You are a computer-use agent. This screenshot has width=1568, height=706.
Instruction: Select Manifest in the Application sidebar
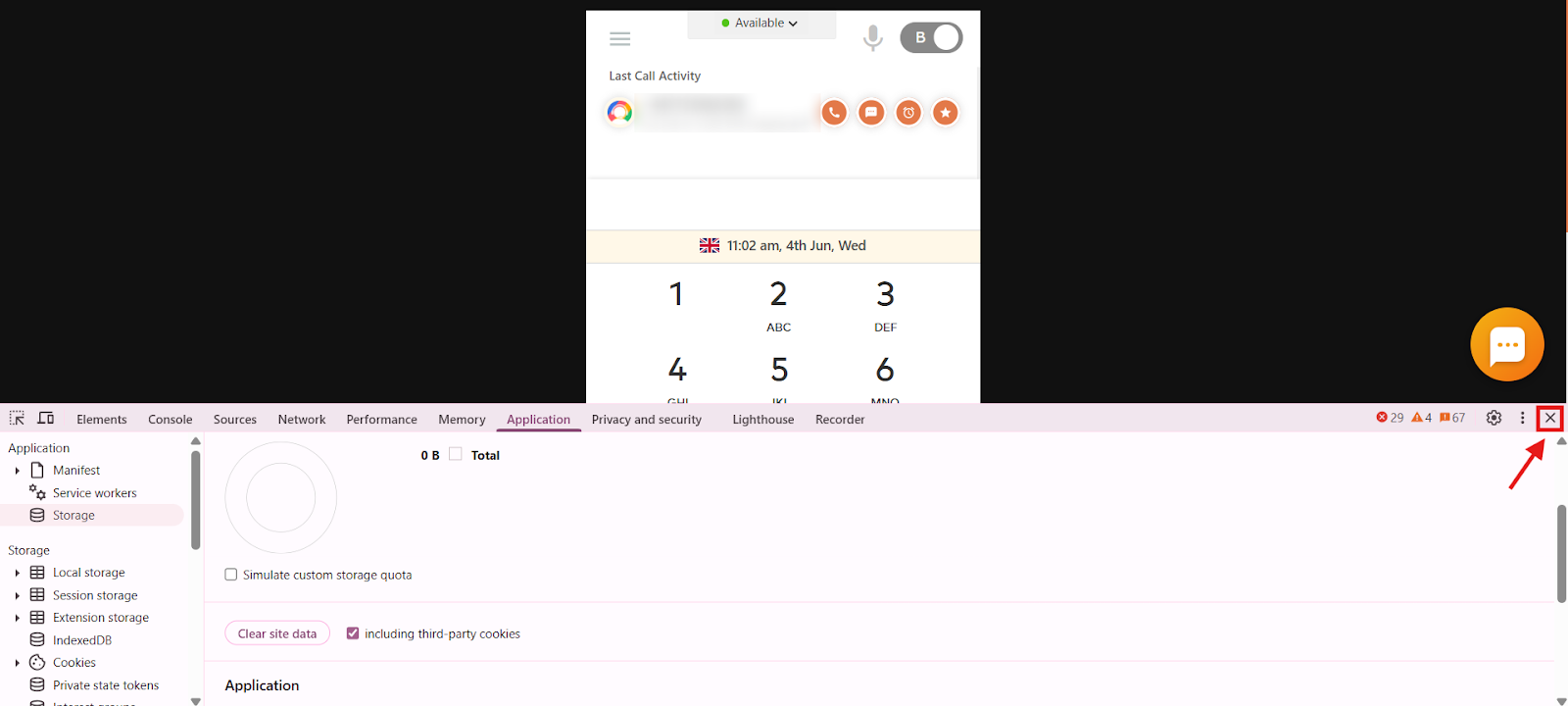tap(76, 471)
